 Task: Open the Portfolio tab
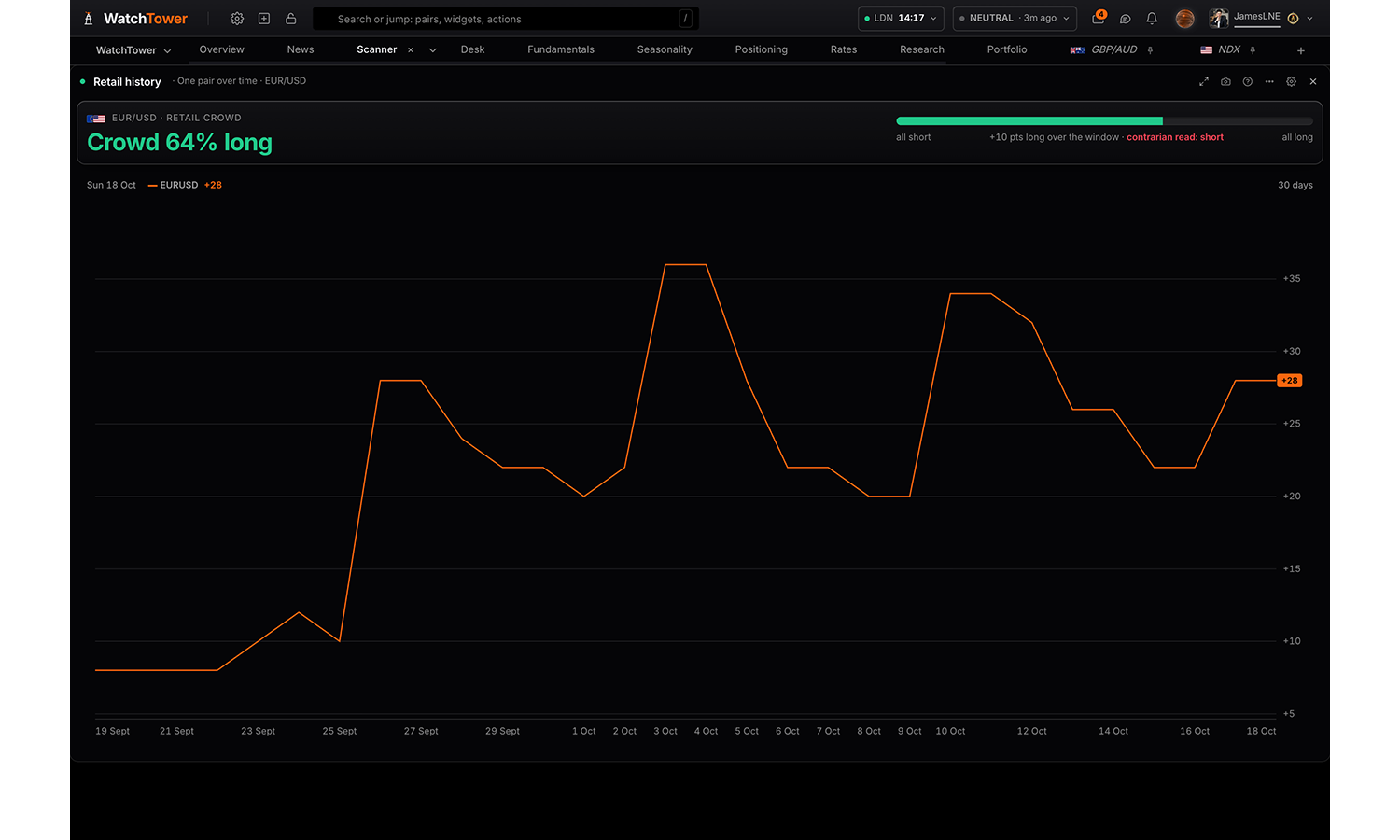pos(1007,49)
